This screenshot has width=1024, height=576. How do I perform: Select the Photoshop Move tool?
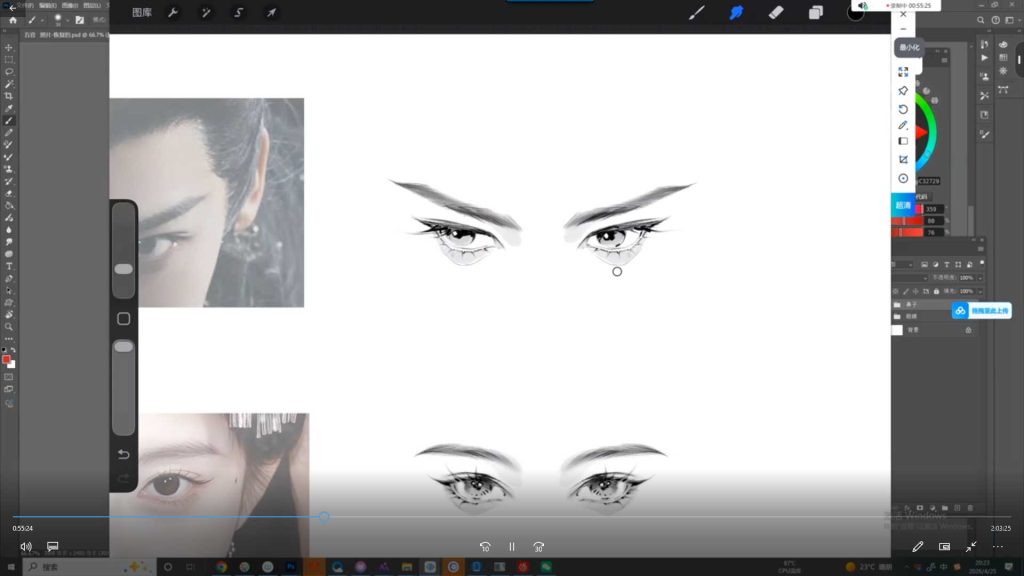pos(8,48)
